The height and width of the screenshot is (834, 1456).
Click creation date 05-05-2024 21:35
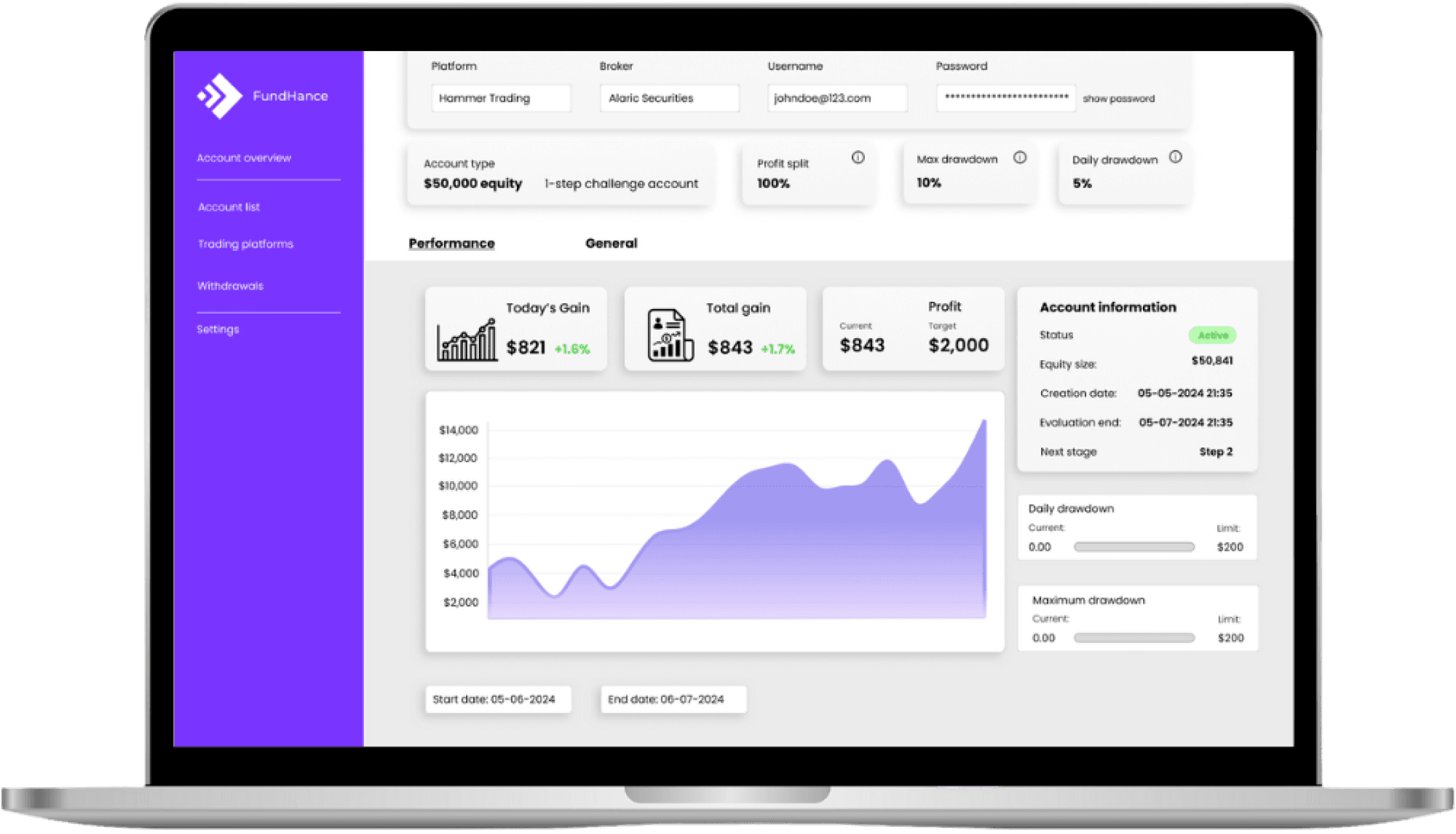[1185, 393]
